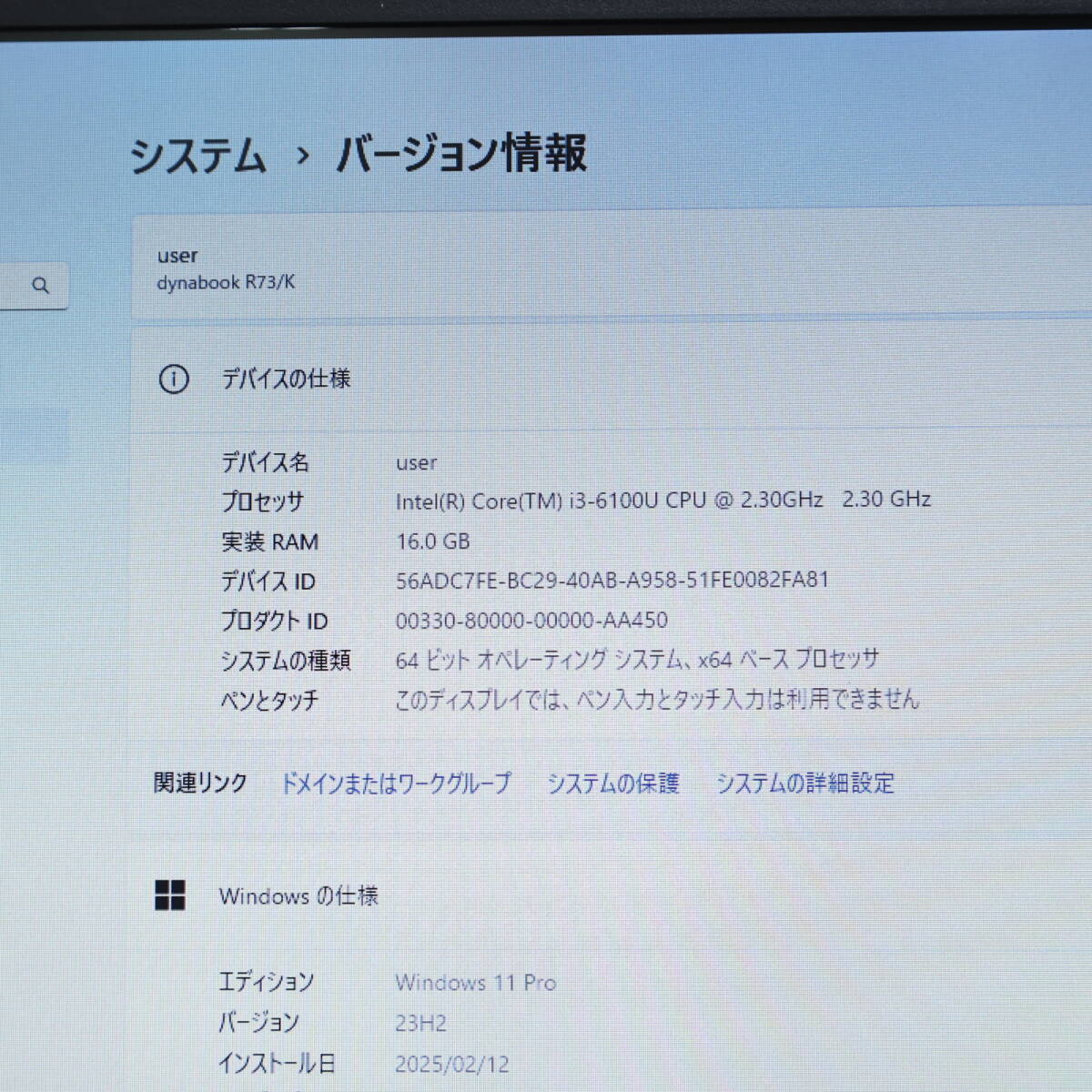Select processor value Intel(R) Core(TM) i3-6100U
The image size is (1092, 1092).
(x=663, y=500)
